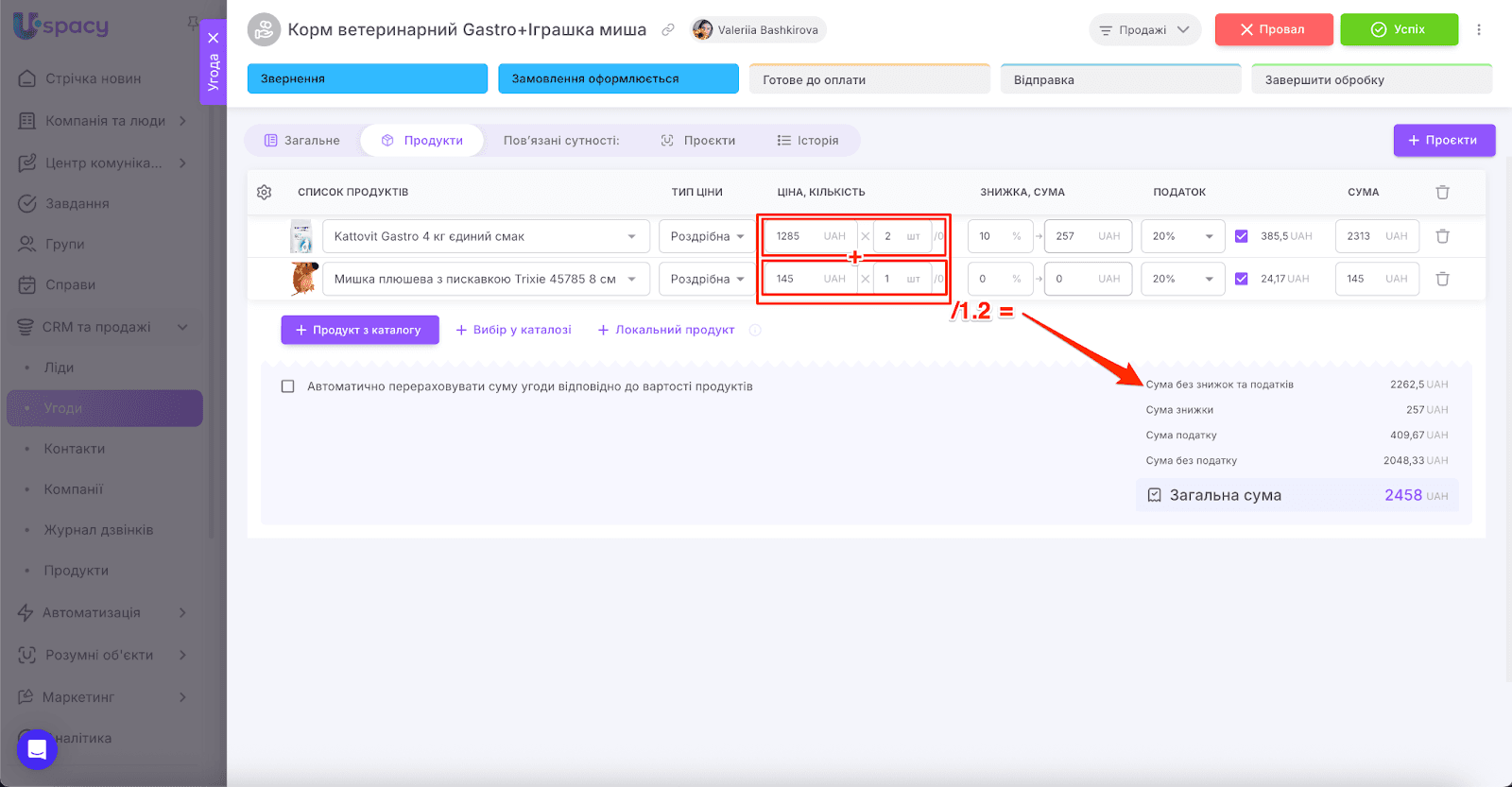
Task: Open the deal entity avatar icon
Action: pos(264,29)
